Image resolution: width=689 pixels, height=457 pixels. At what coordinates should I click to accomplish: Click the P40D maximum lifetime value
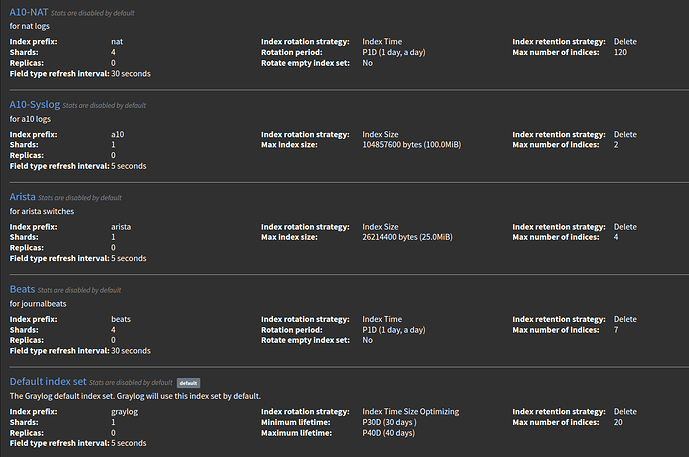[x=388, y=433]
